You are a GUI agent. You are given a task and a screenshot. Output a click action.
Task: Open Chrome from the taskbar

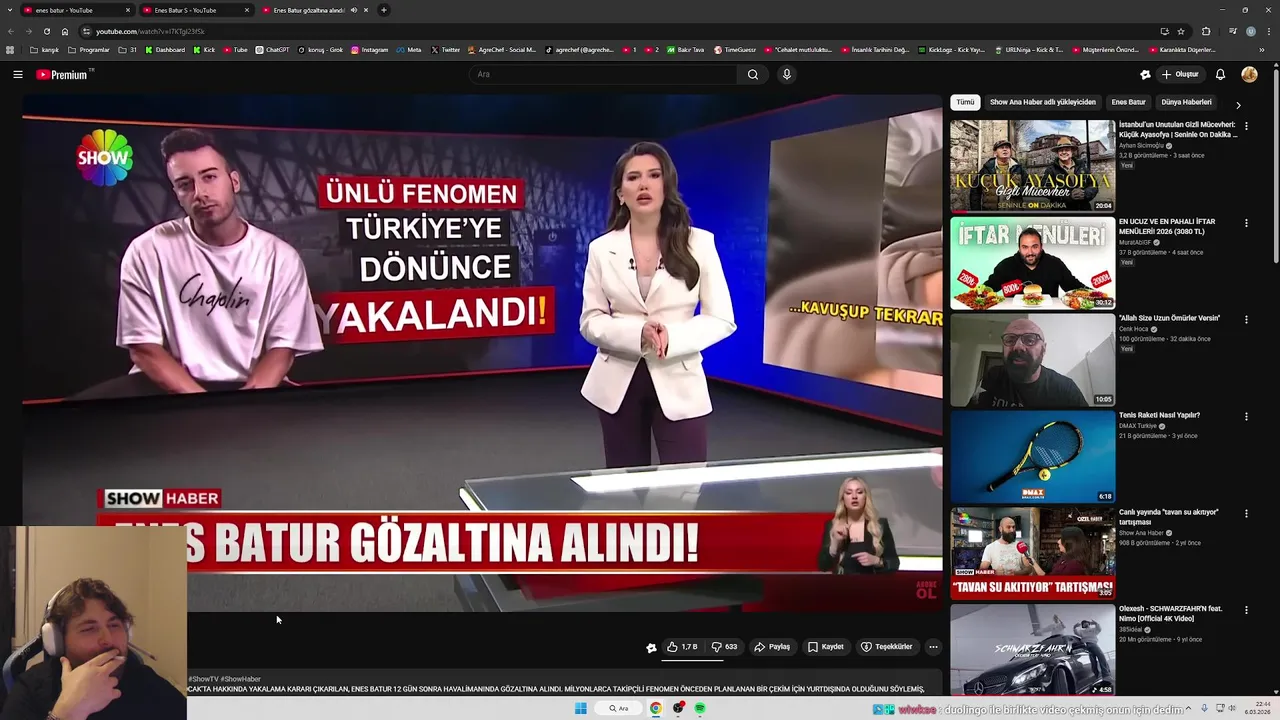pos(656,708)
